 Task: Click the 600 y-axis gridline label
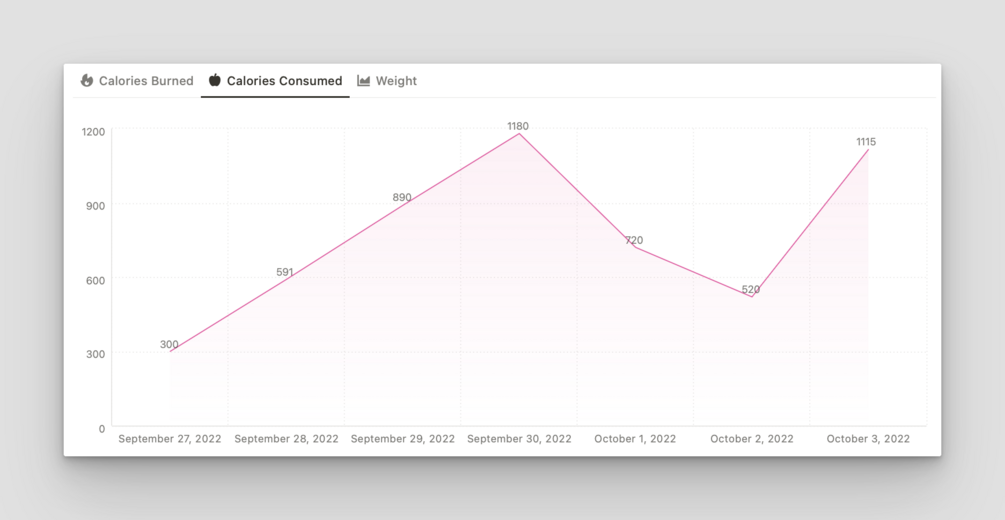pos(96,280)
